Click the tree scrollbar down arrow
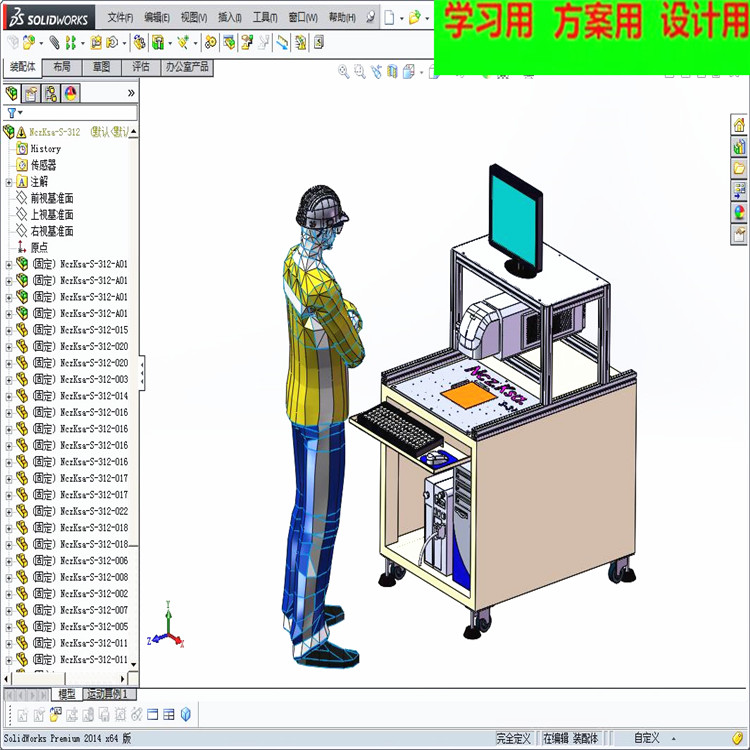Image resolution: width=750 pixels, height=750 pixels. pos(133,664)
